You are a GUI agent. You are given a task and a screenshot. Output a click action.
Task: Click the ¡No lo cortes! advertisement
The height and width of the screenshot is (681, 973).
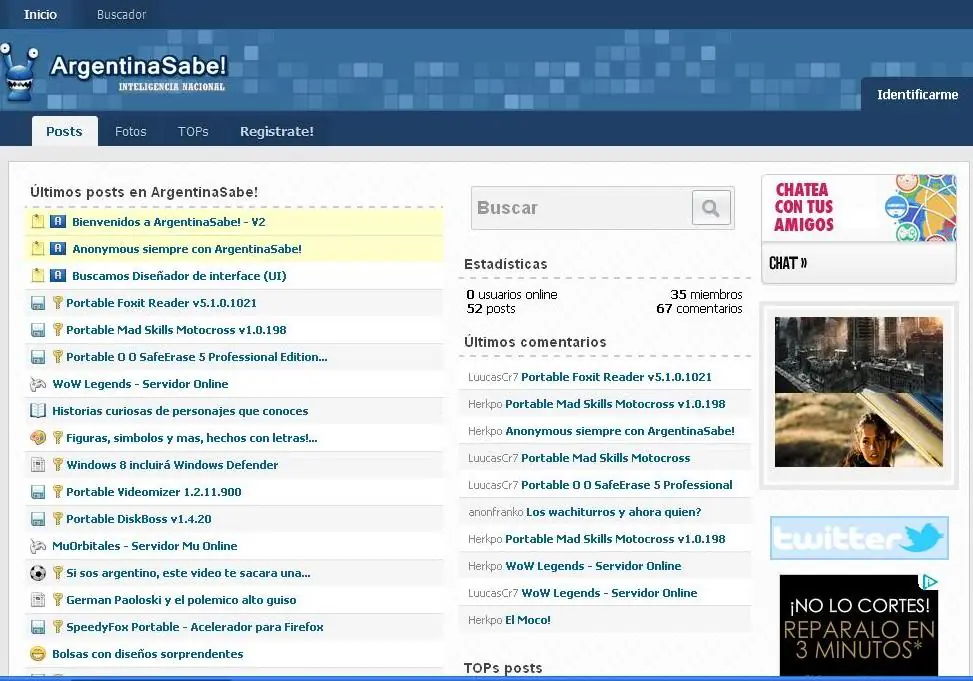click(859, 625)
